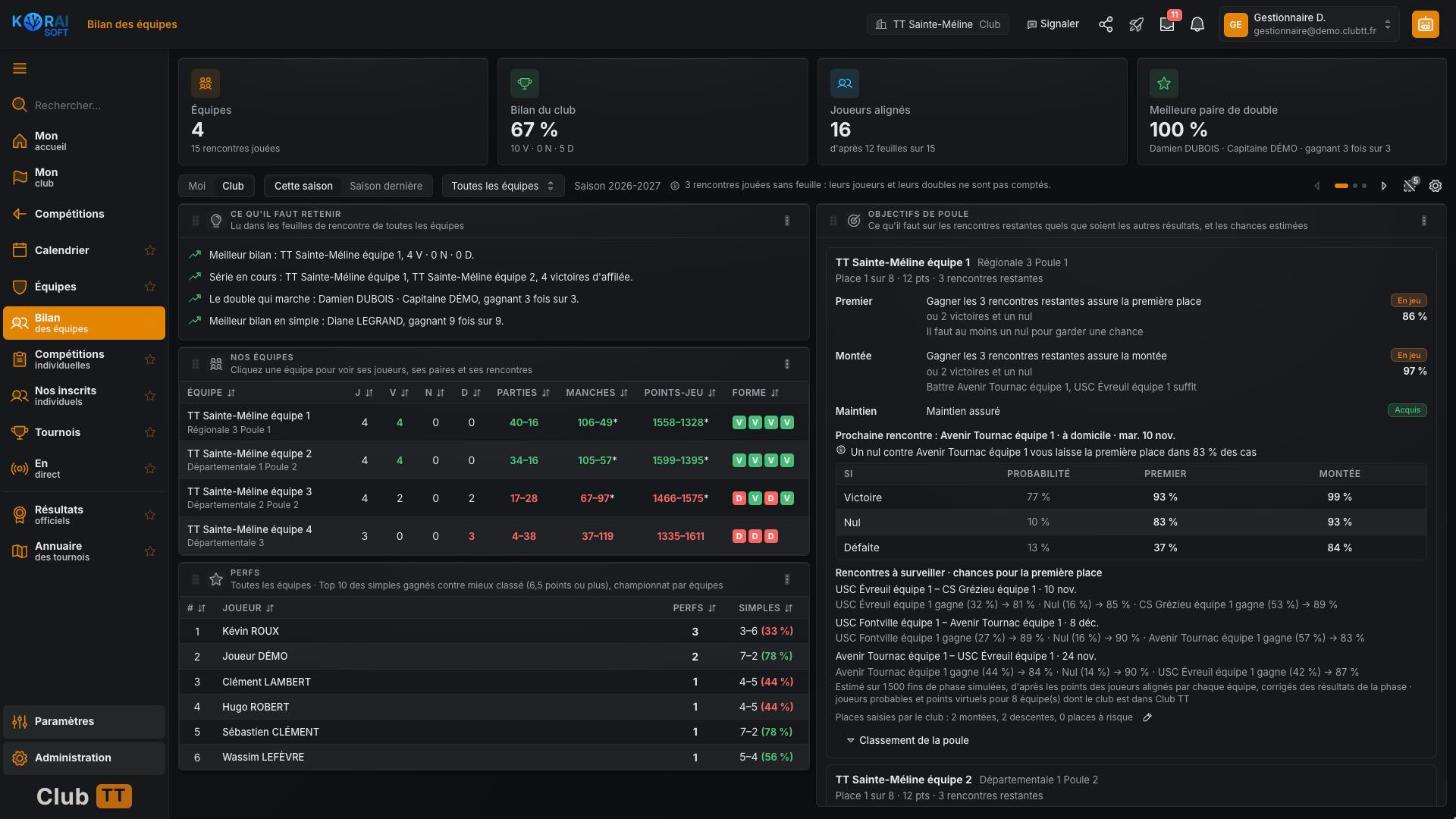Favorite the Équipes sidebar entry star

coord(150,286)
